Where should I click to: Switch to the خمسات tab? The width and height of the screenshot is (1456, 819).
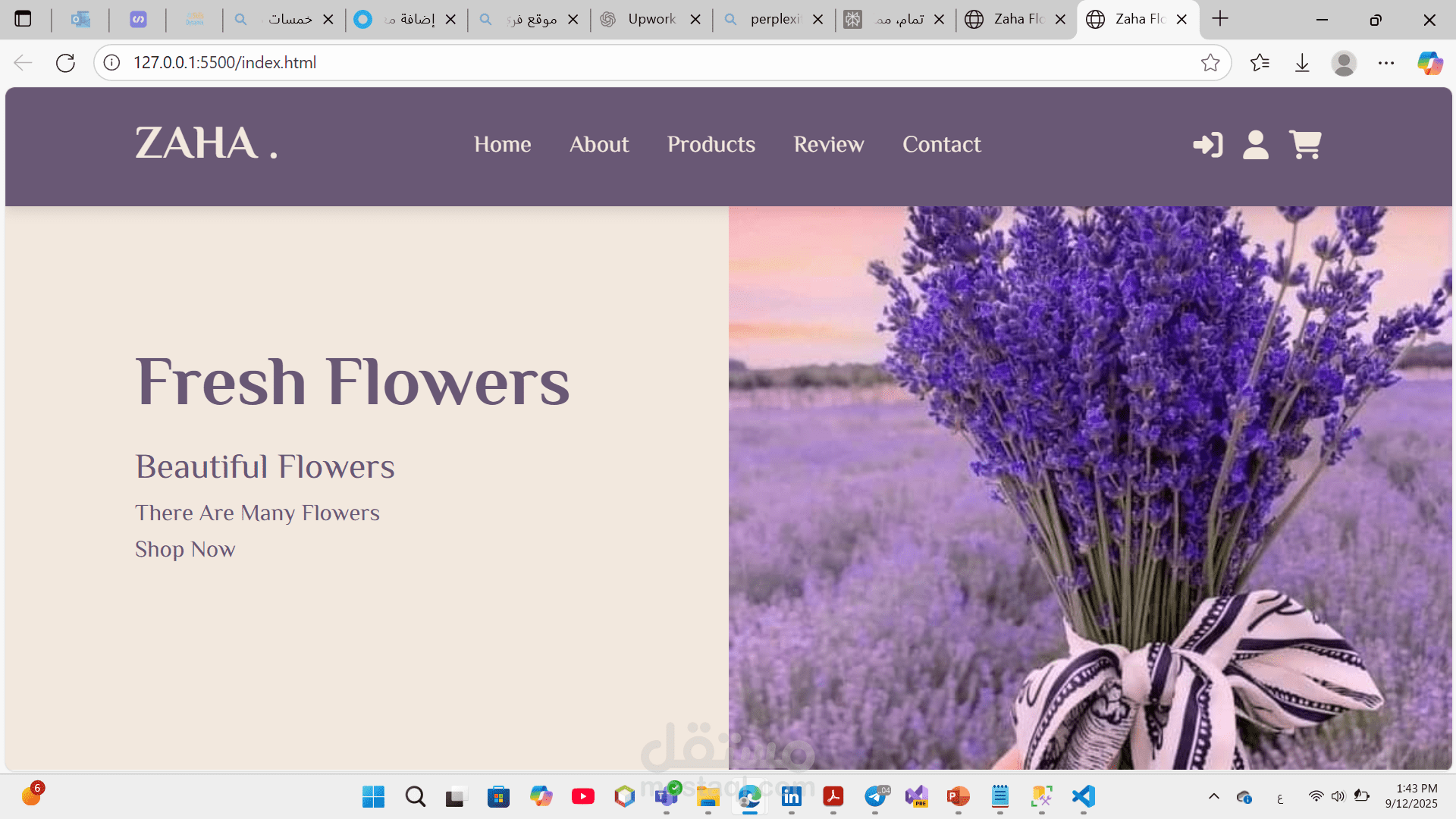[x=284, y=19]
